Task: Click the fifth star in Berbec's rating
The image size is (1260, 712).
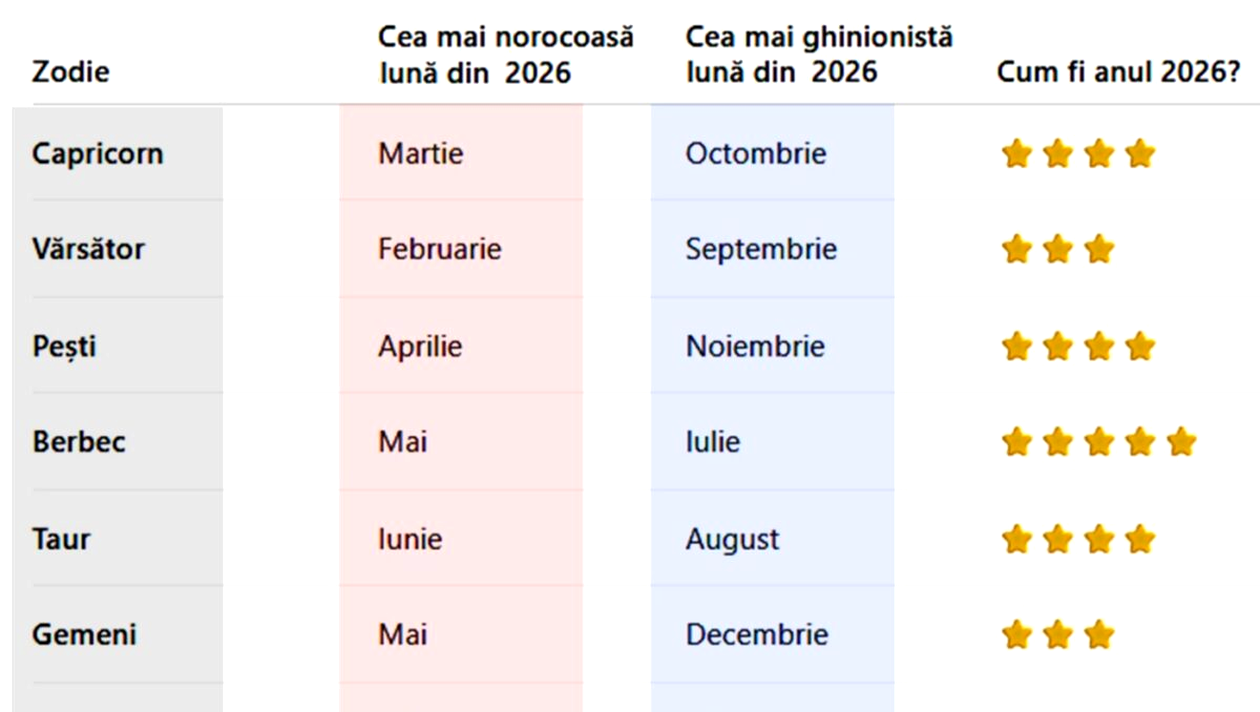Action: [1181, 441]
